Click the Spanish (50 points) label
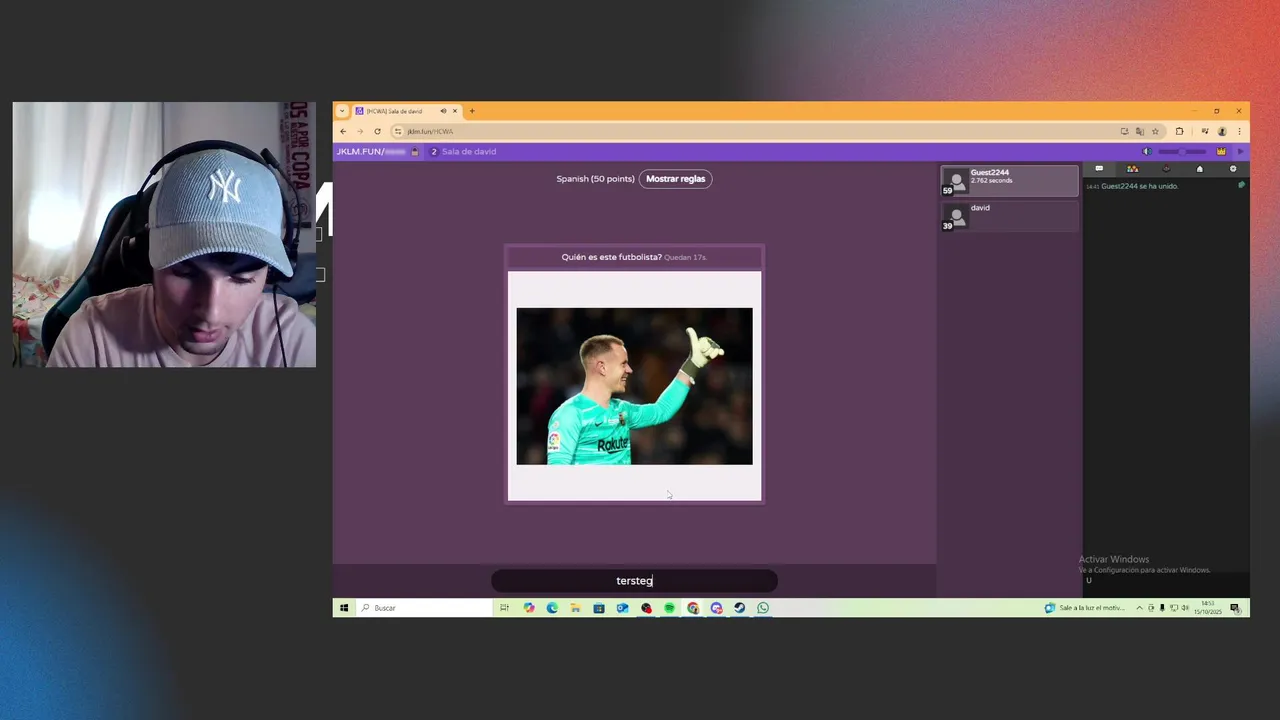Viewport: 1280px width, 720px height. click(x=595, y=179)
